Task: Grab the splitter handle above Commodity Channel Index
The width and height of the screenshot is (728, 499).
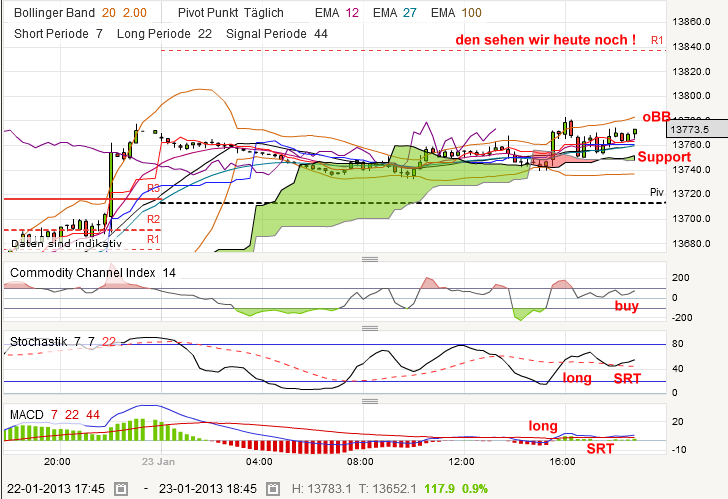Action: [370, 259]
